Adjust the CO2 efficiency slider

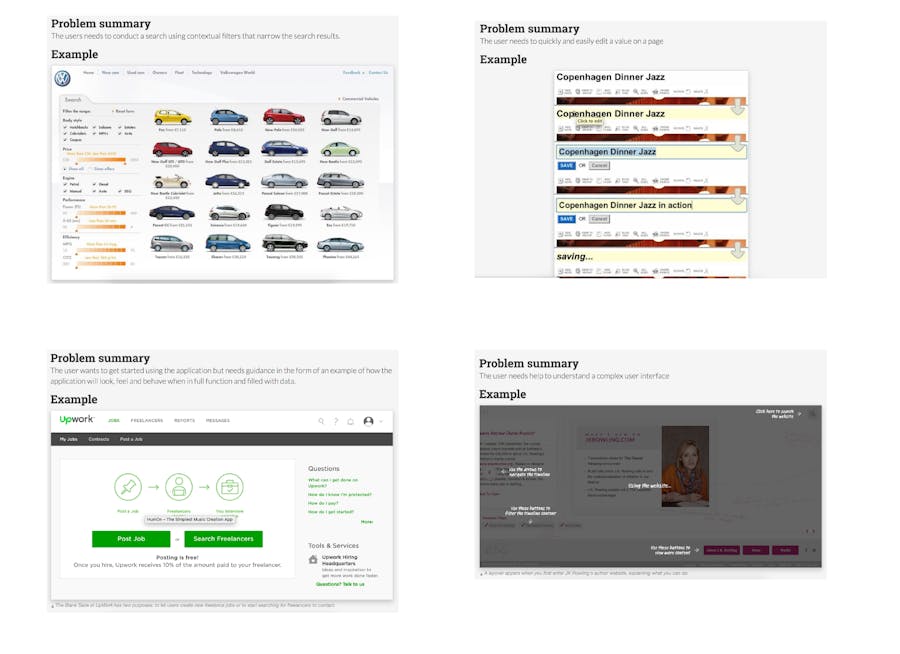click(102, 264)
